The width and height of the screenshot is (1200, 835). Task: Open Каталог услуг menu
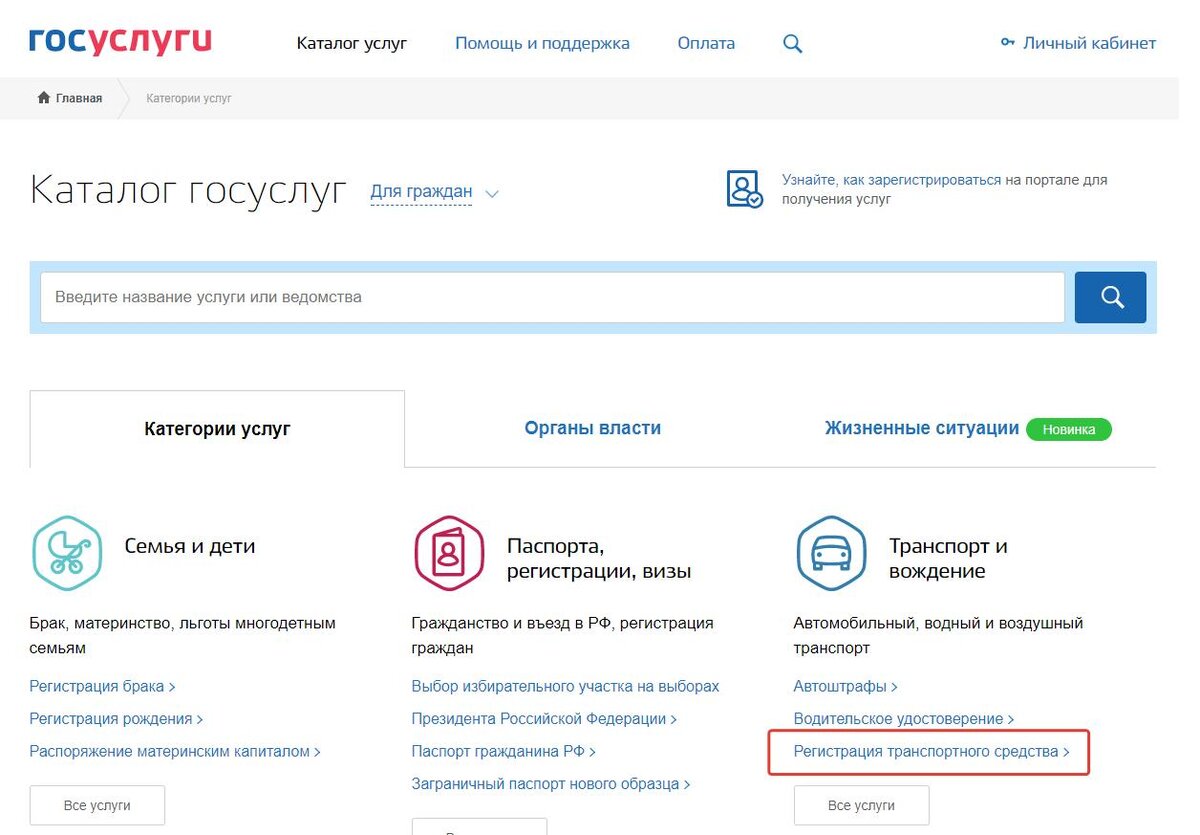pyautogui.click(x=352, y=43)
